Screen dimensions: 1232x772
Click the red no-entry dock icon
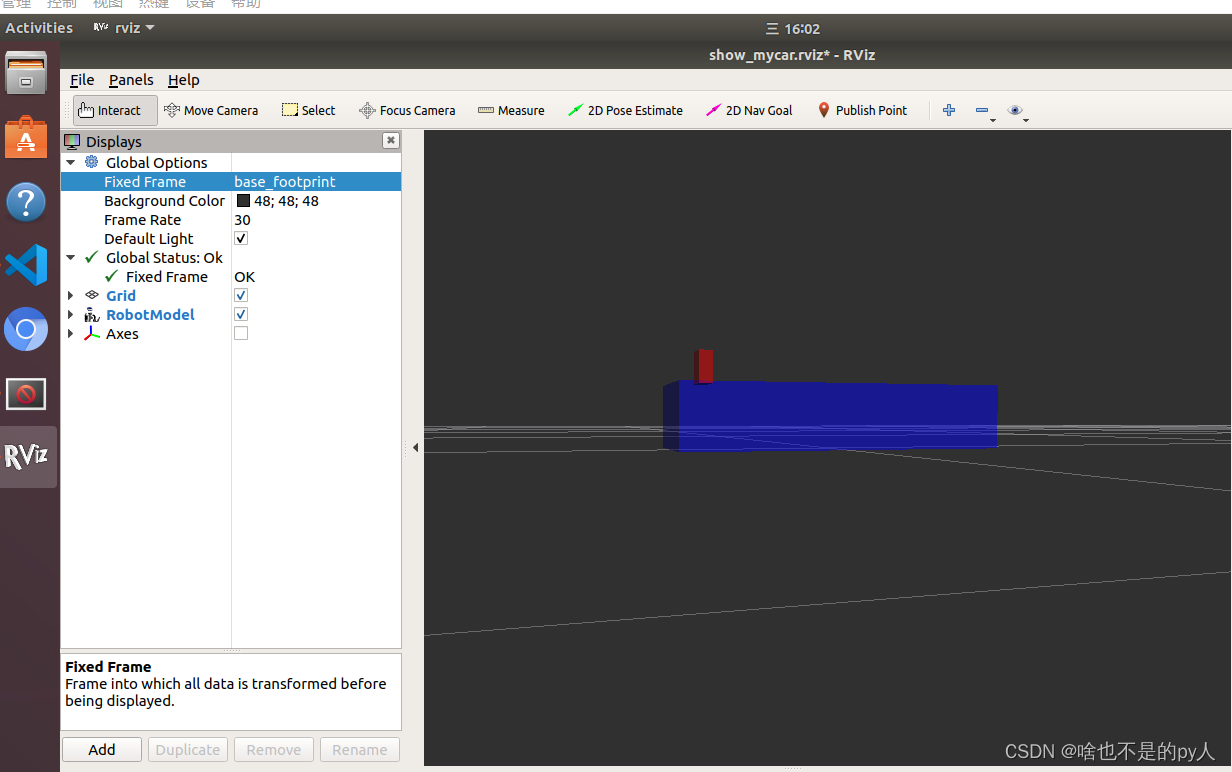click(26, 394)
